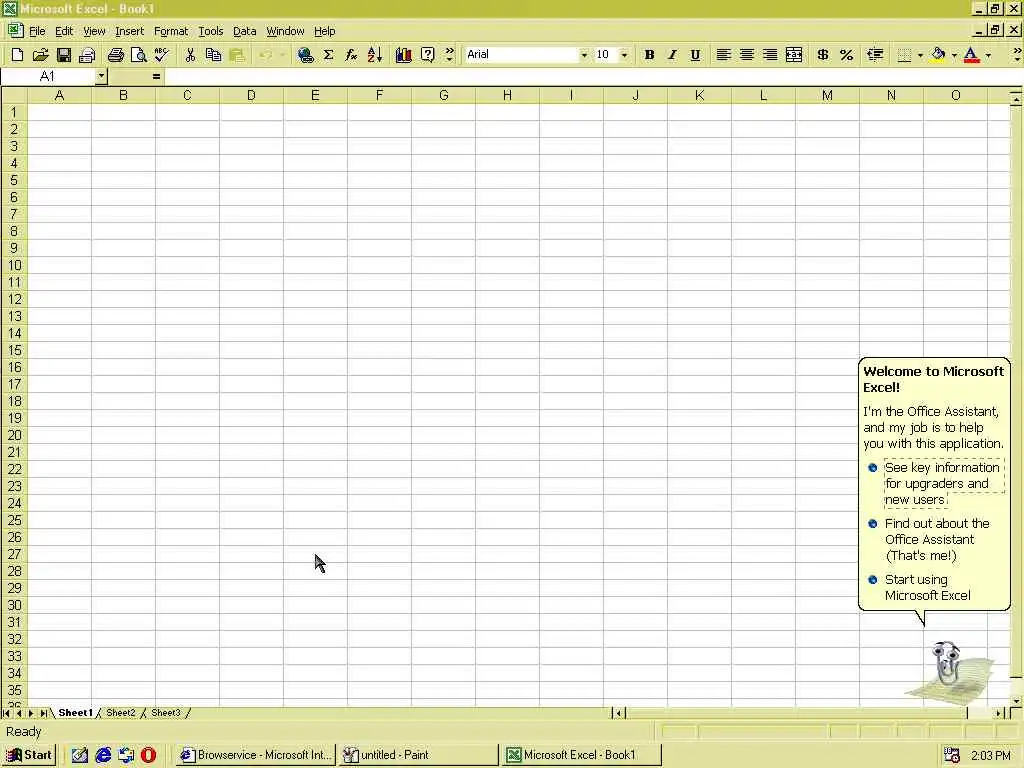Expand Font Color palette arrow

pyautogui.click(x=988, y=55)
